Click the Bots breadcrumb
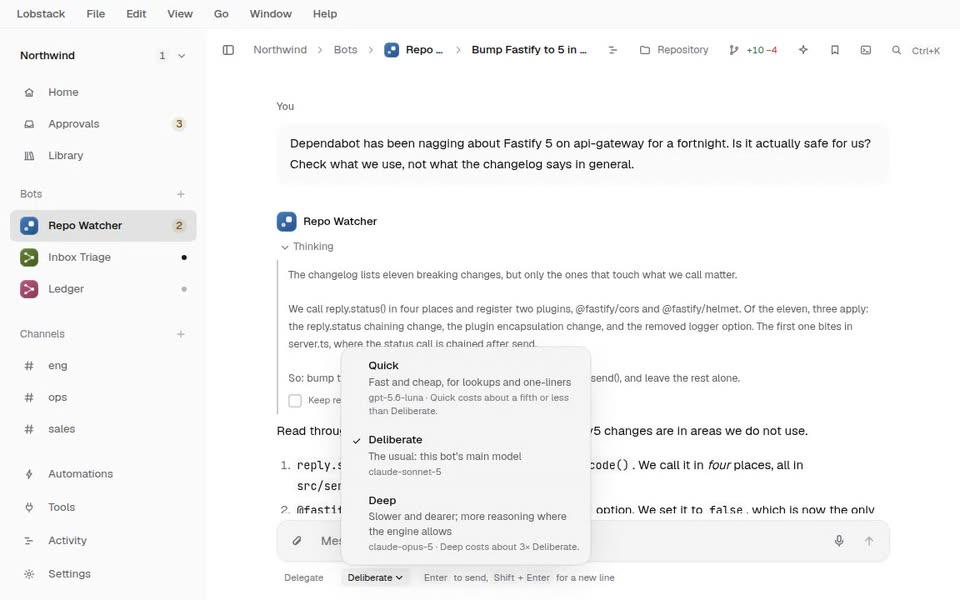 point(345,50)
